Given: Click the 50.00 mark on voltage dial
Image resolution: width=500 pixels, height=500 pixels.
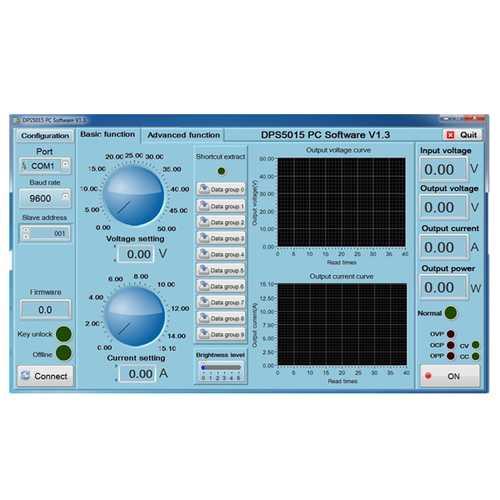Looking at the screenshot, I should [x=167, y=229].
